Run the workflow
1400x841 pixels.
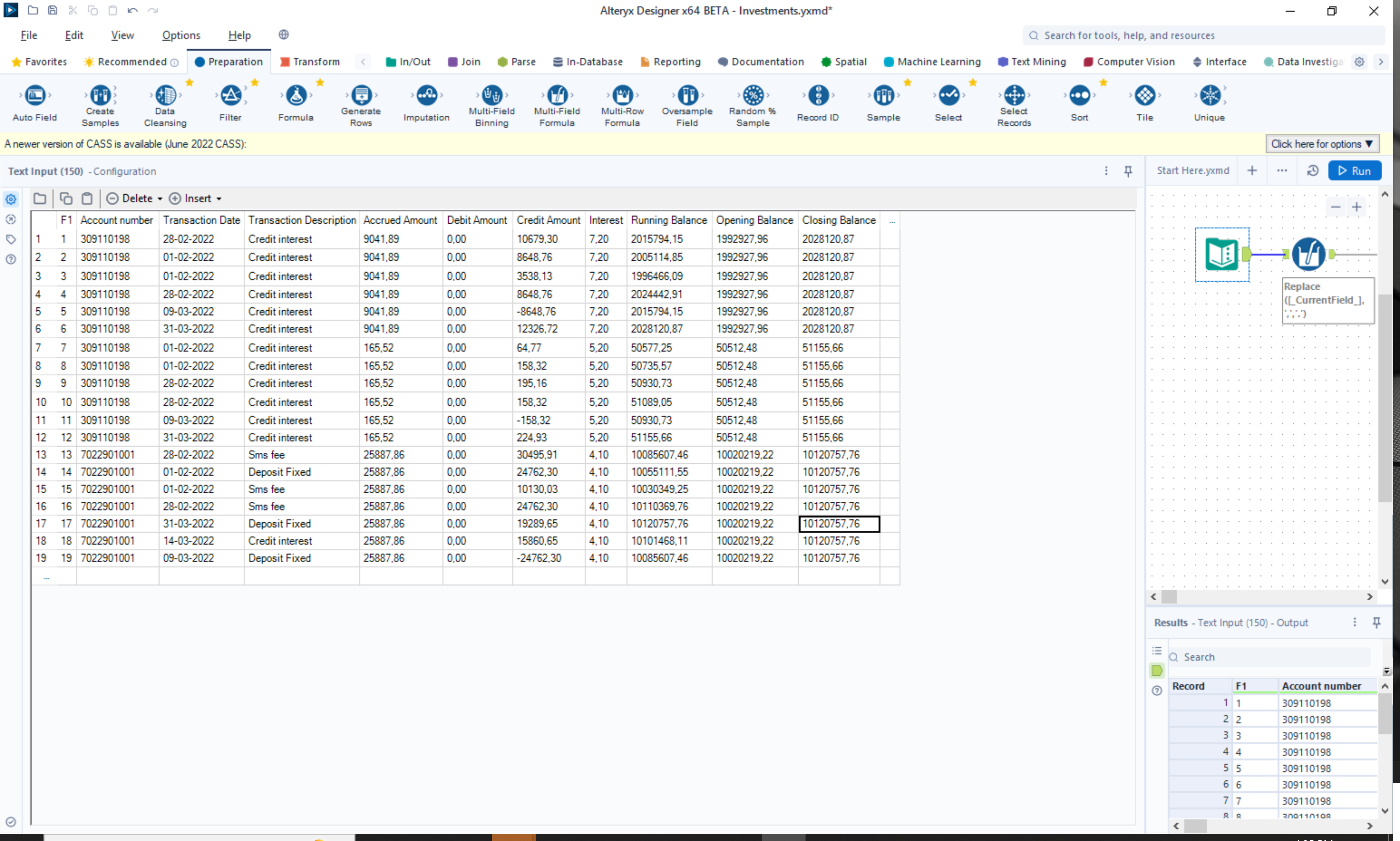pos(1355,170)
